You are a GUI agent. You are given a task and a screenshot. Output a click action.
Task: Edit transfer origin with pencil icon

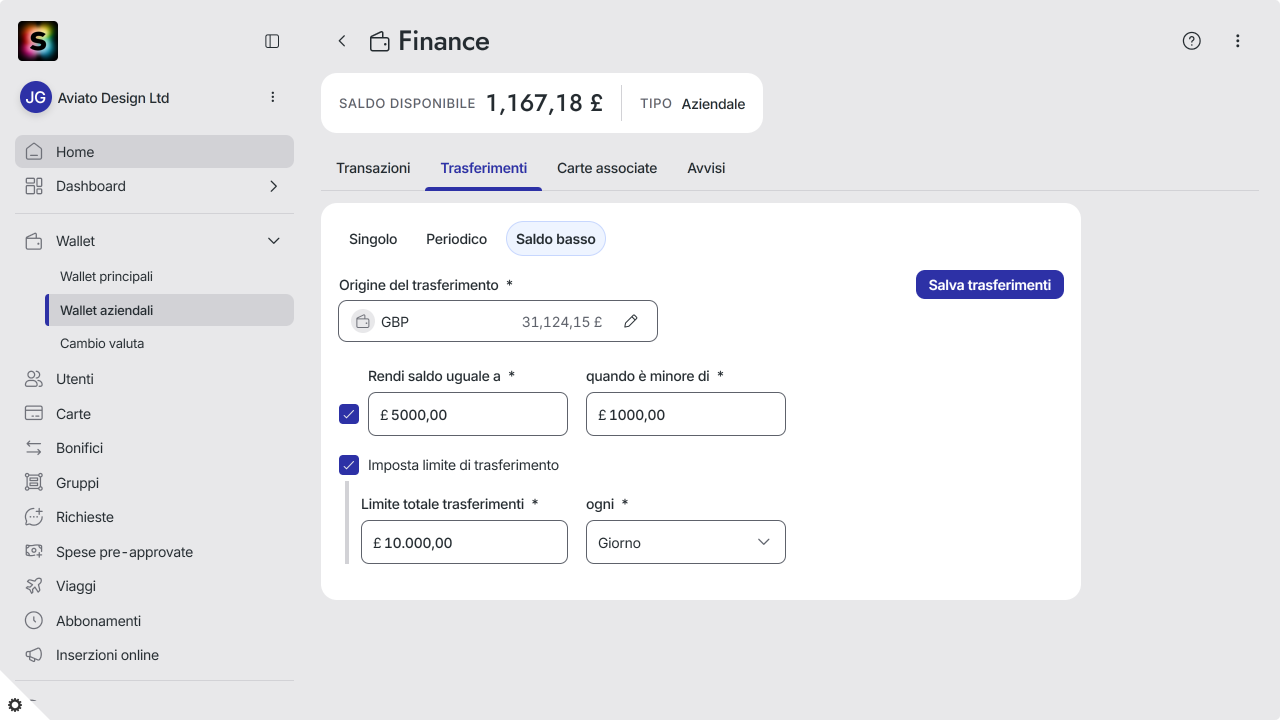[x=631, y=321]
